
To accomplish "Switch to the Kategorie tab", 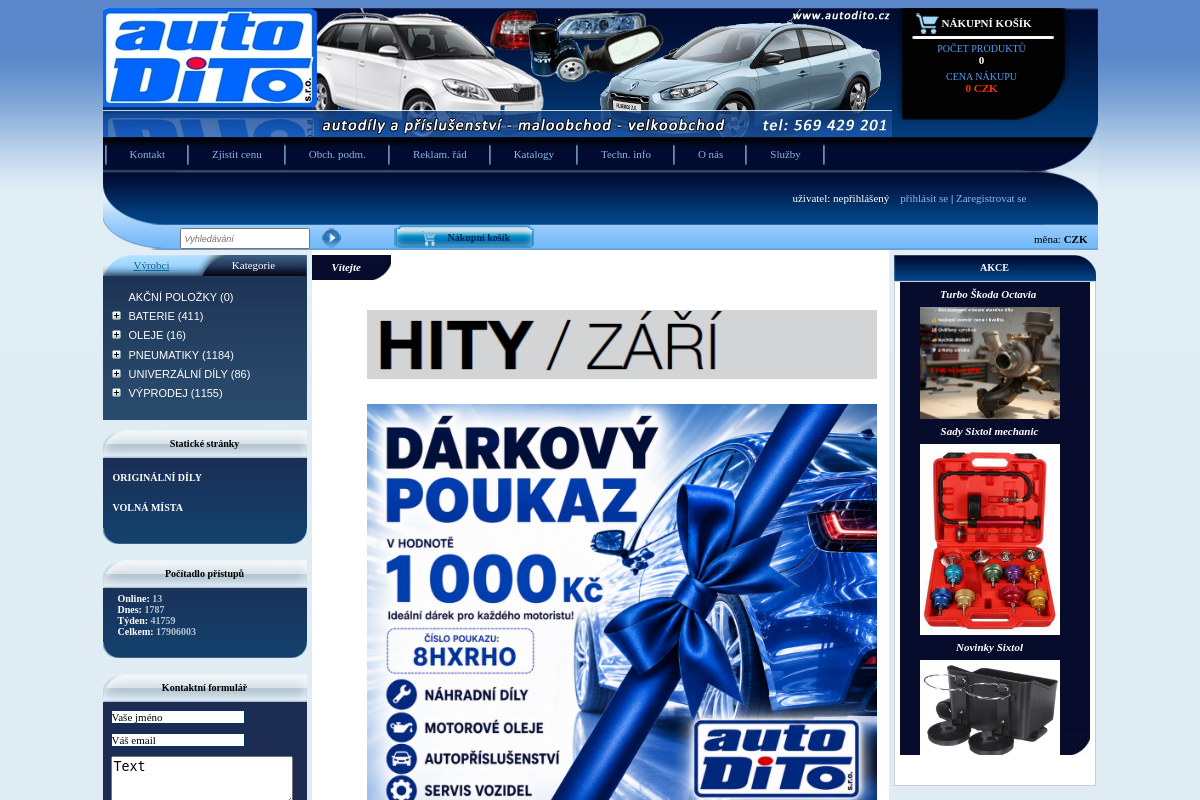I will 253,265.
